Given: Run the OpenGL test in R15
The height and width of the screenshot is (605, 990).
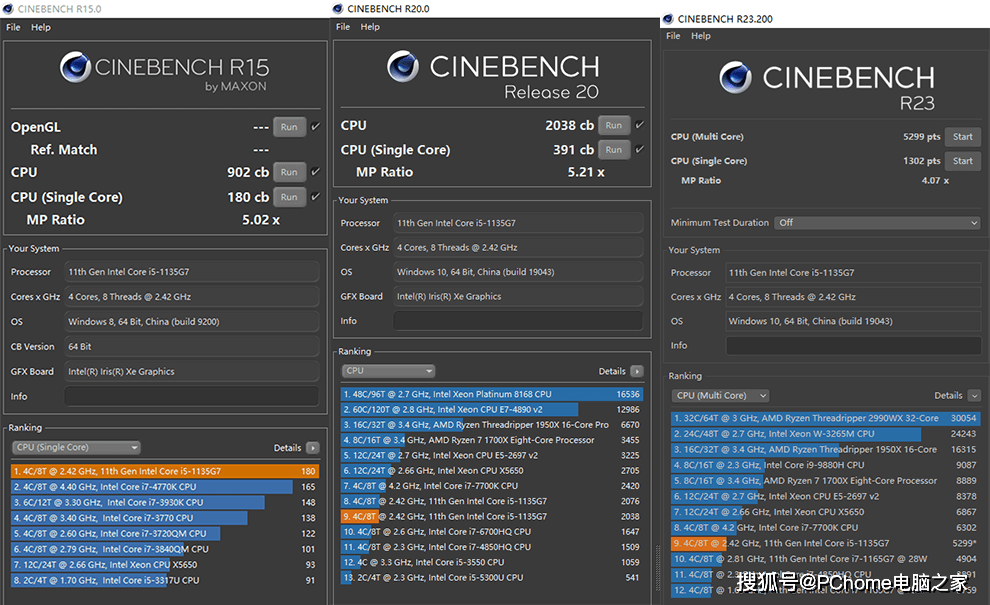Looking at the screenshot, I should tap(289, 127).
